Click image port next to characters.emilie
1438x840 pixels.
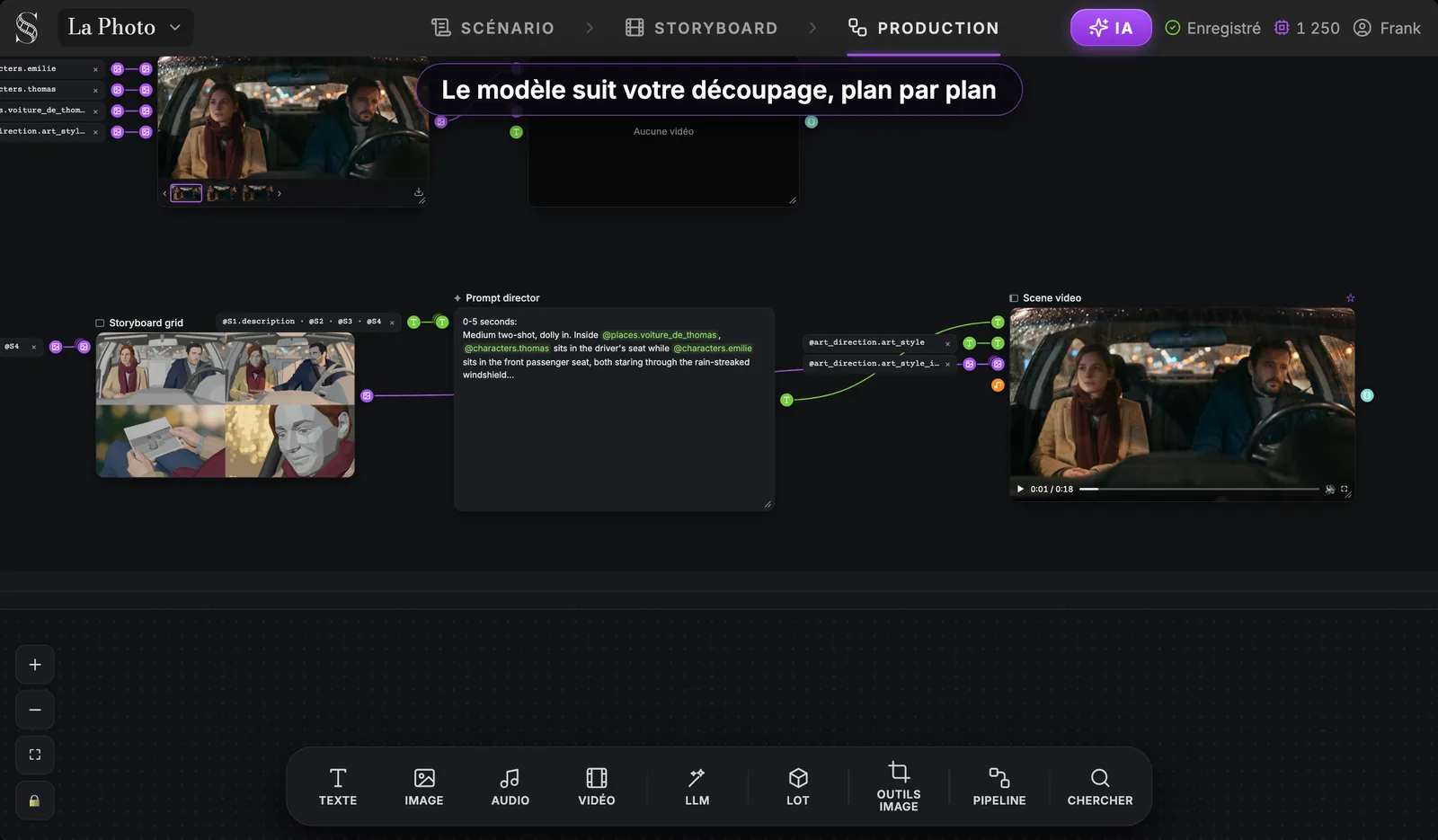pyautogui.click(x=117, y=69)
